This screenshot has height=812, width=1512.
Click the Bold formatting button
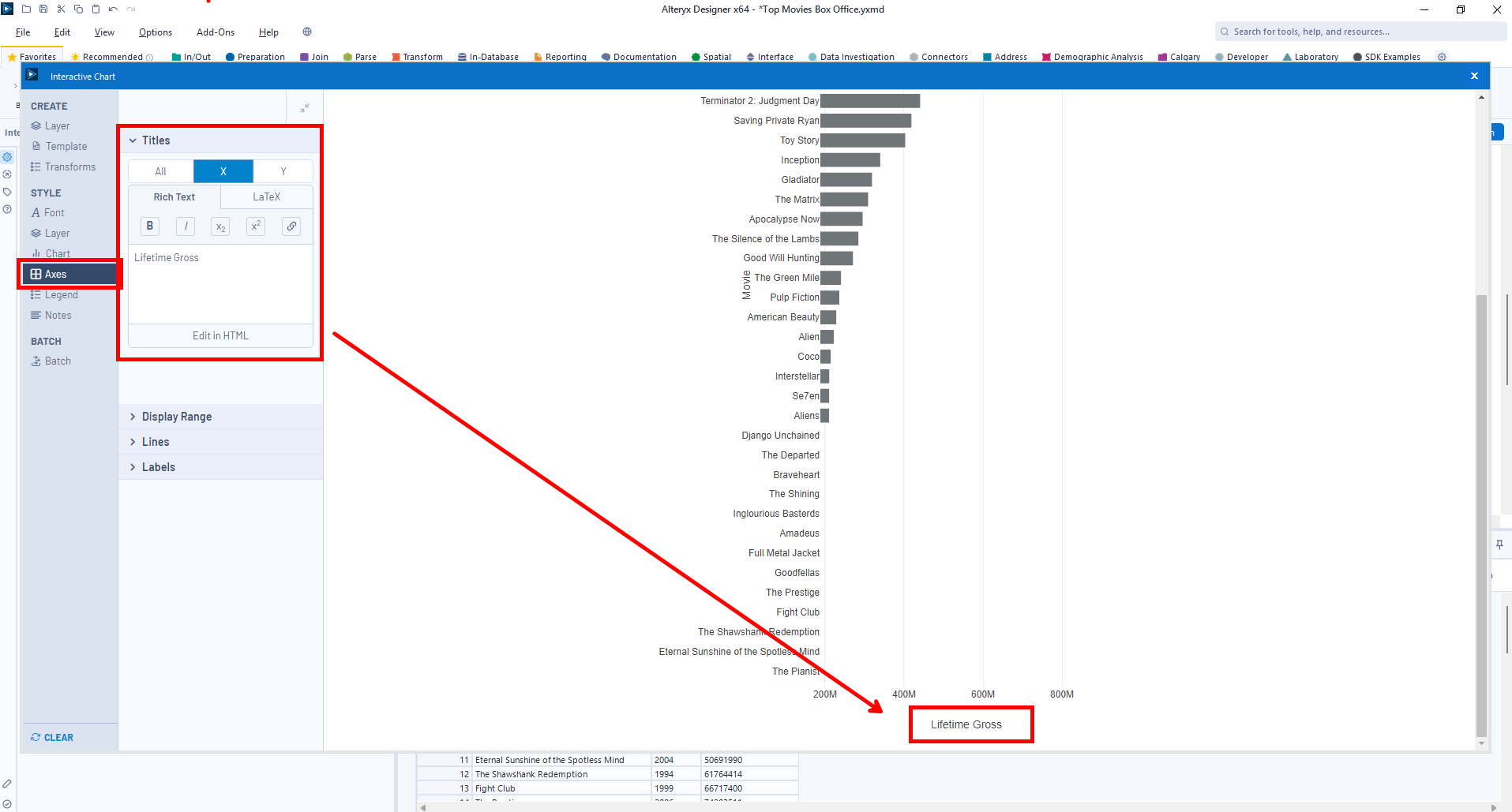[x=150, y=226]
